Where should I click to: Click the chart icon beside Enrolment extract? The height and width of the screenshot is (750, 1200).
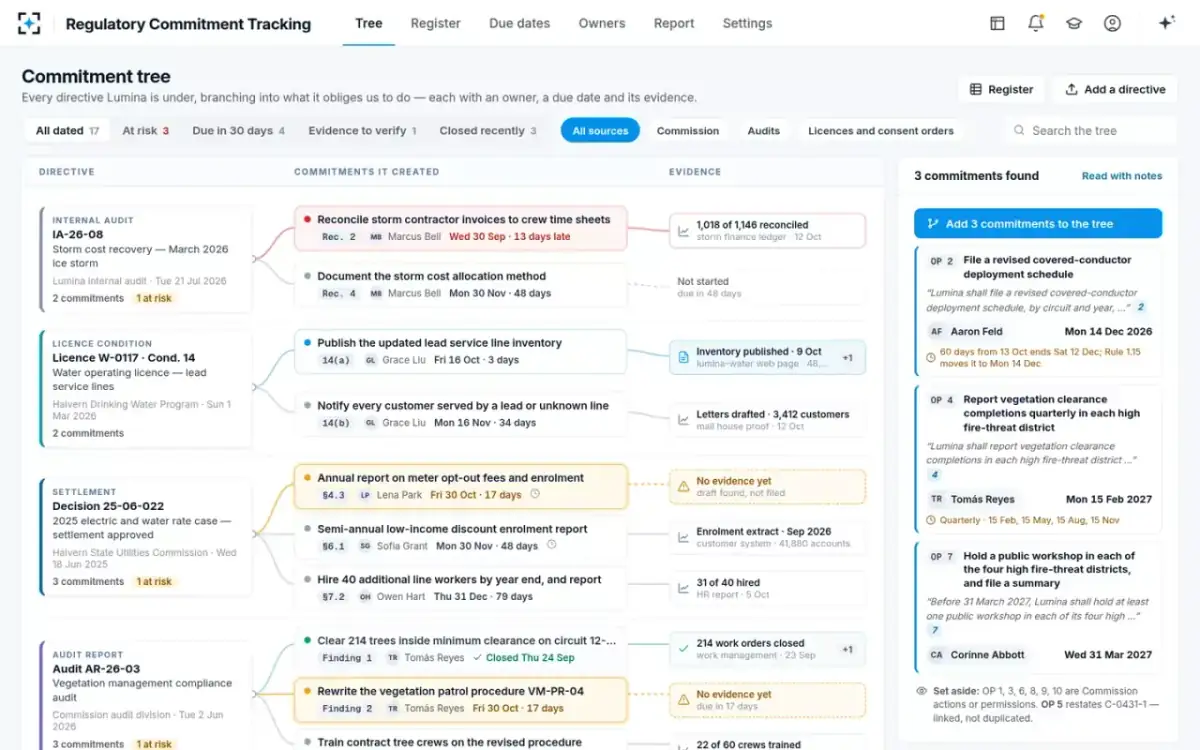pyautogui.click(x=684, y=538)
